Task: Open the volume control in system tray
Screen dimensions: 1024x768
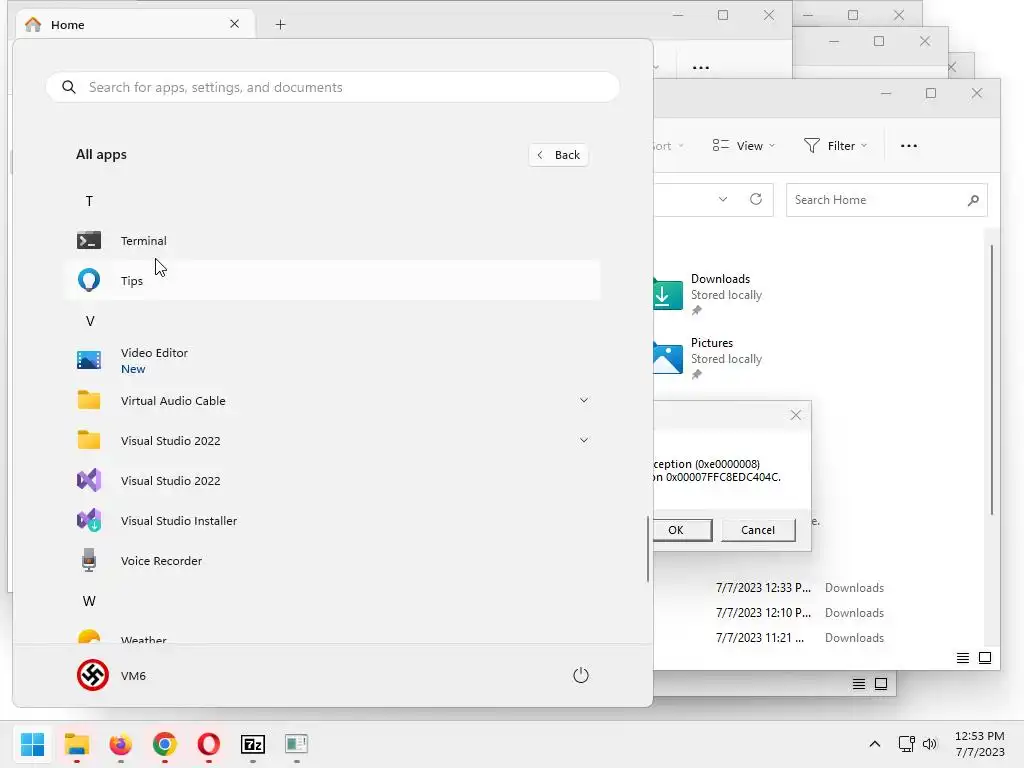Action: (929, 744)
